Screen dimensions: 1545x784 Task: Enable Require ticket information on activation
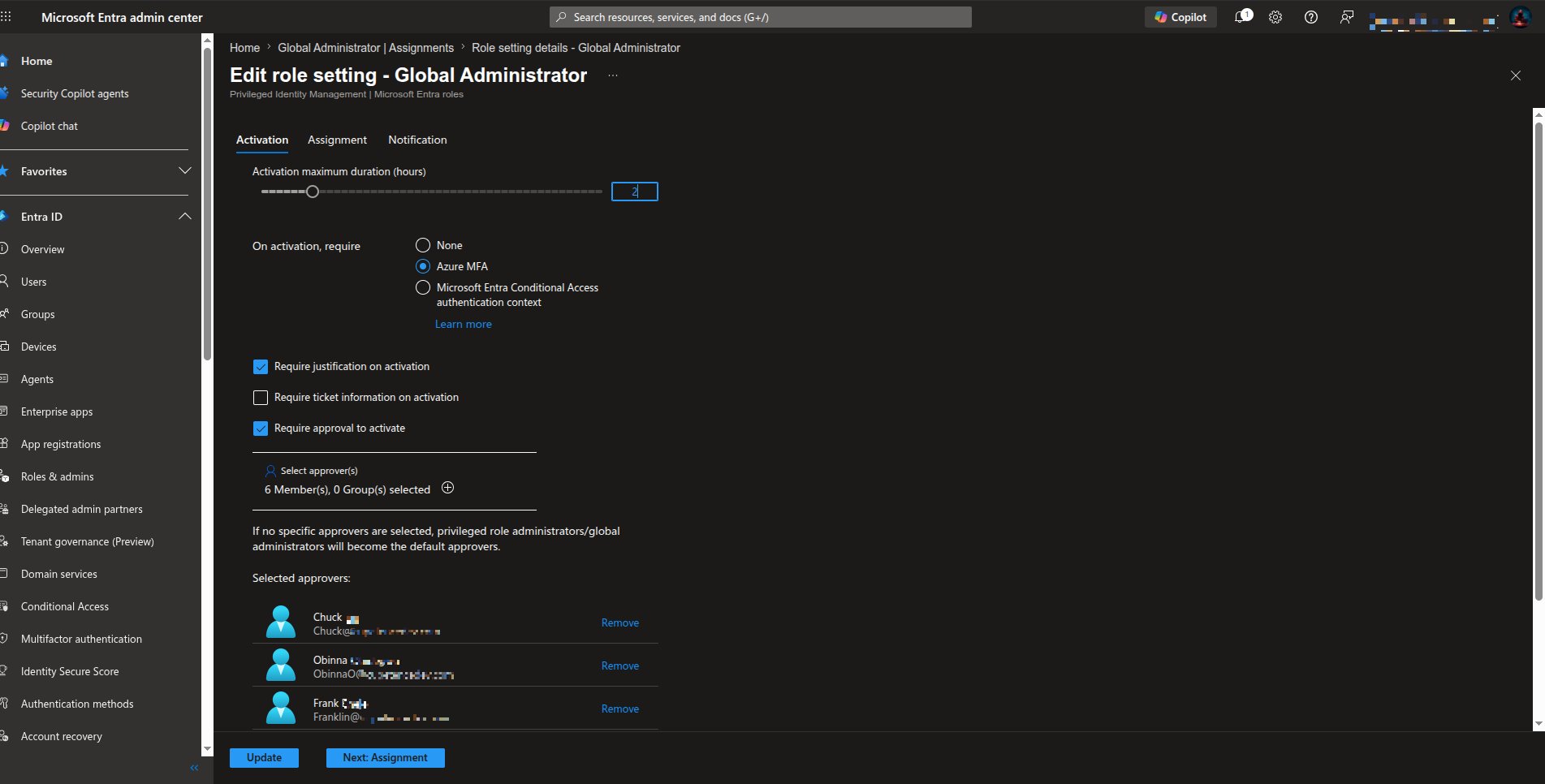[x=261, y=398]
